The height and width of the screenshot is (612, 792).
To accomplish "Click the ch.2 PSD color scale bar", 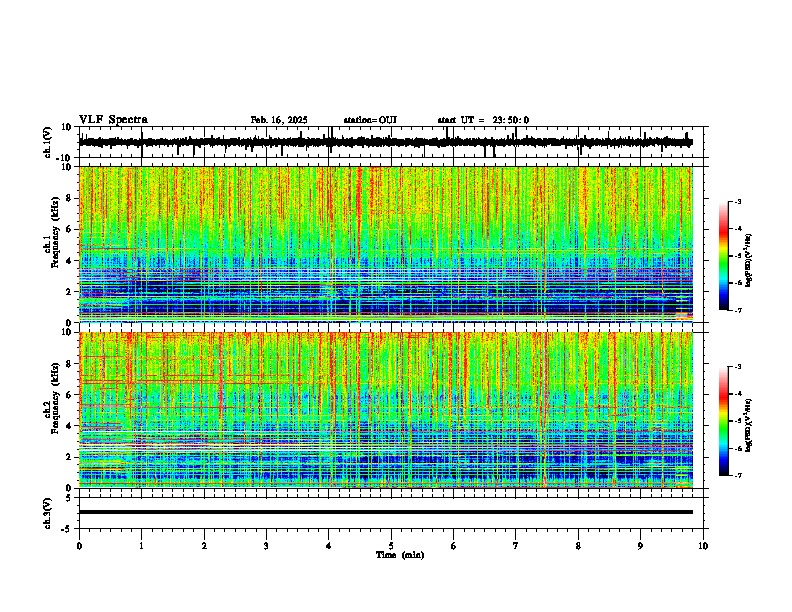I will [x=723, y=421].
